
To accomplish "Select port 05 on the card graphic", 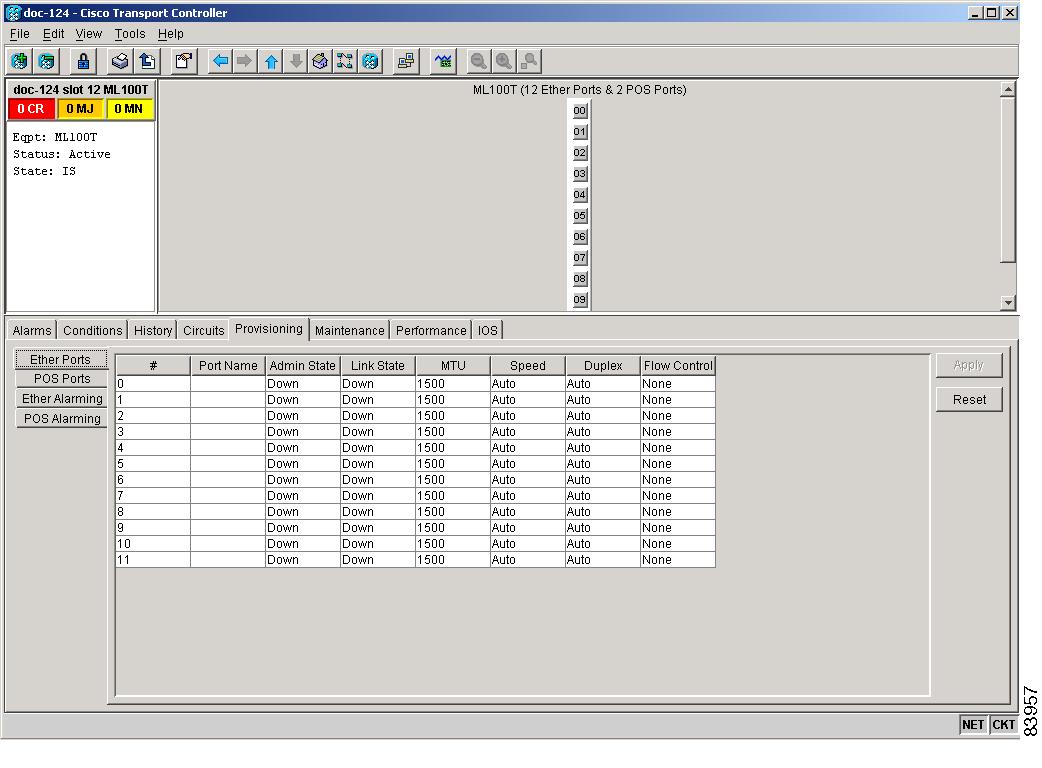I will click(580, 216).
